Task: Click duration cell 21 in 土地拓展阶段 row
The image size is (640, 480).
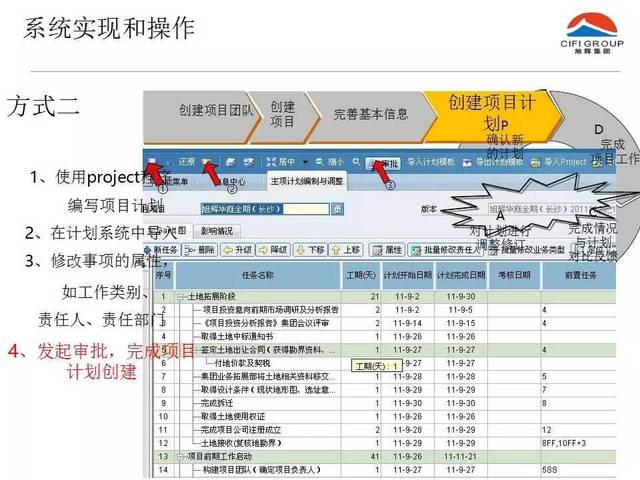Action: [361, 297]
